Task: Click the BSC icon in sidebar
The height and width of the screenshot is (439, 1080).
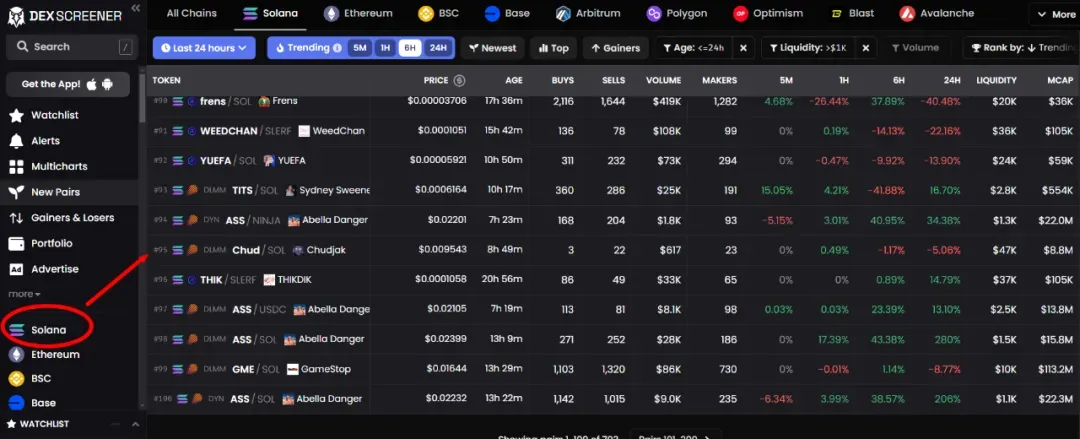Action: point(16,378)
